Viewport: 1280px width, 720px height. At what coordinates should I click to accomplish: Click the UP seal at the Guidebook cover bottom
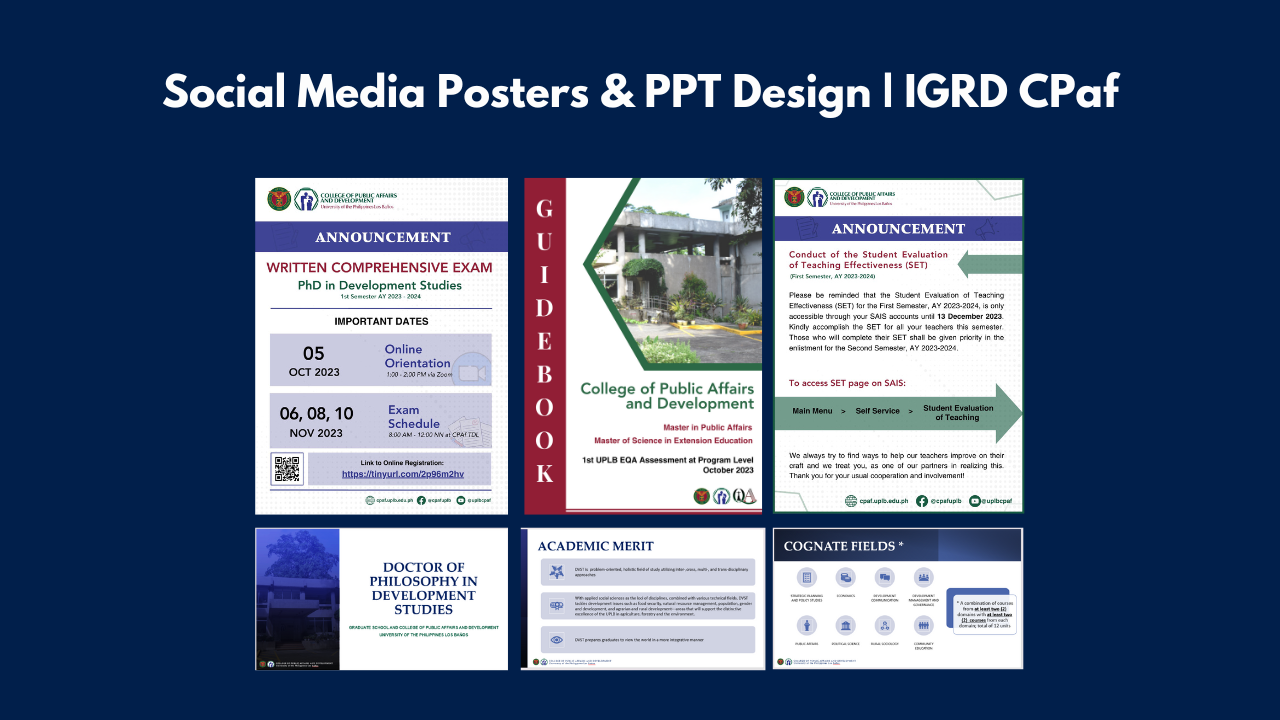(703, 497)
